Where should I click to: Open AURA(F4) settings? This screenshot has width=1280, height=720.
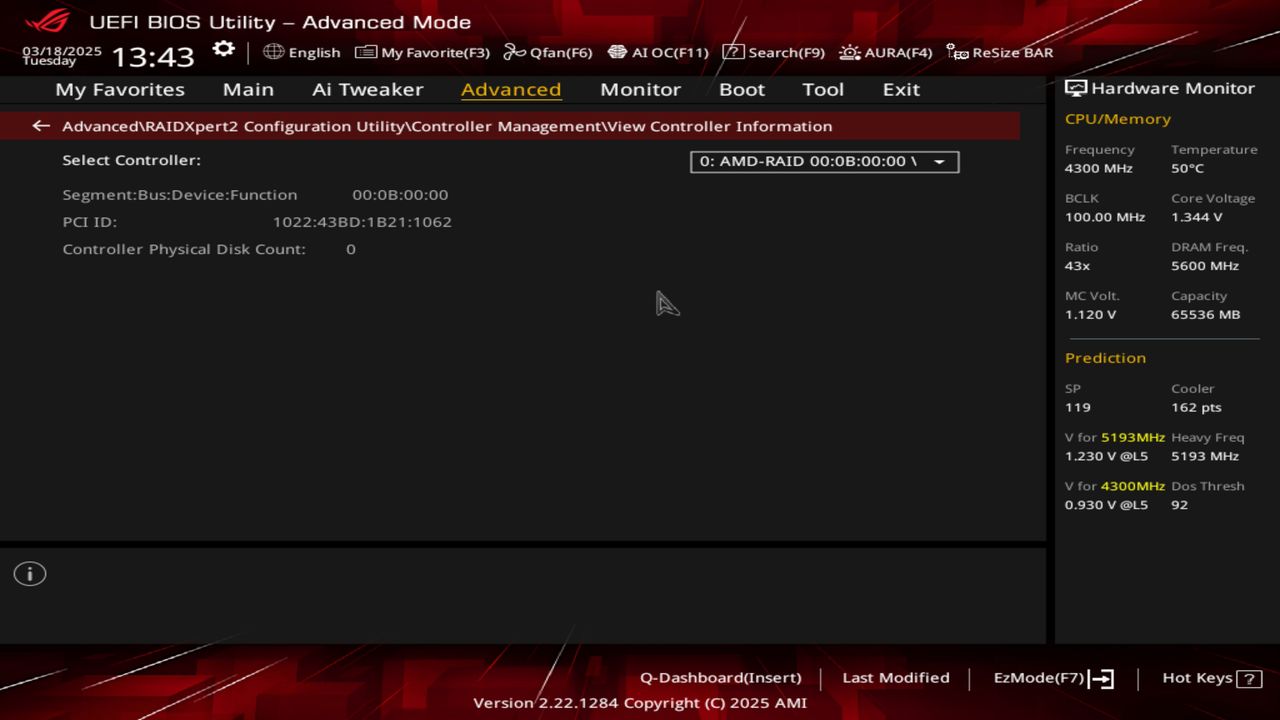click(898, 52)
